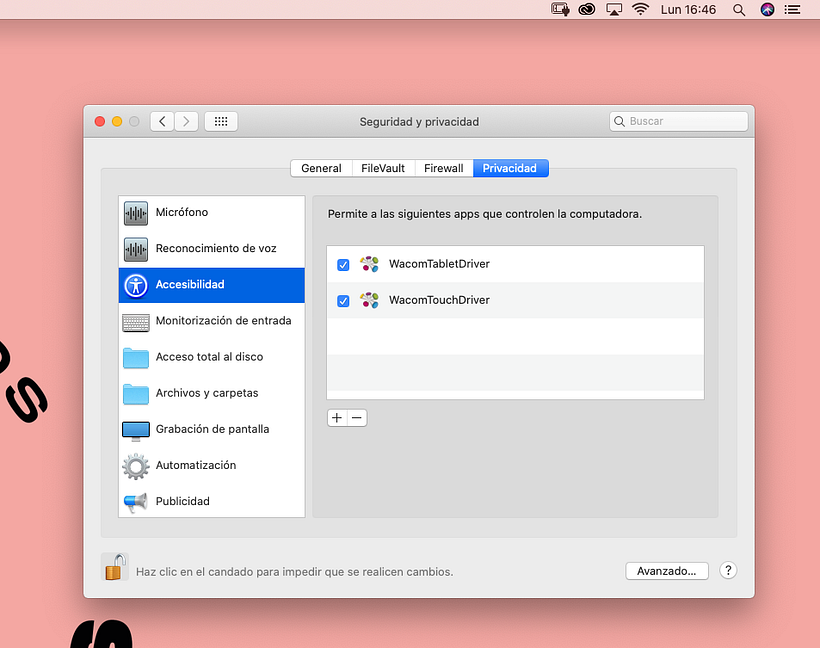Click the Lun 16:46 clock
Viewport: 820px width, 648px height.
pos(688,9)
